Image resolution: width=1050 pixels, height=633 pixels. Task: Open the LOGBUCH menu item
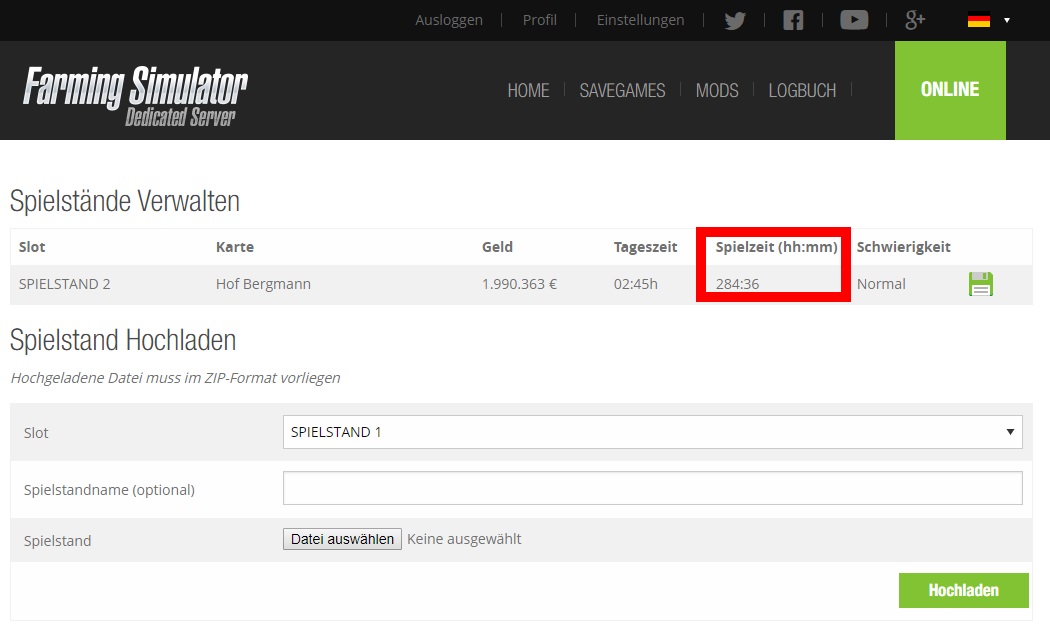[x=802, y=91]
